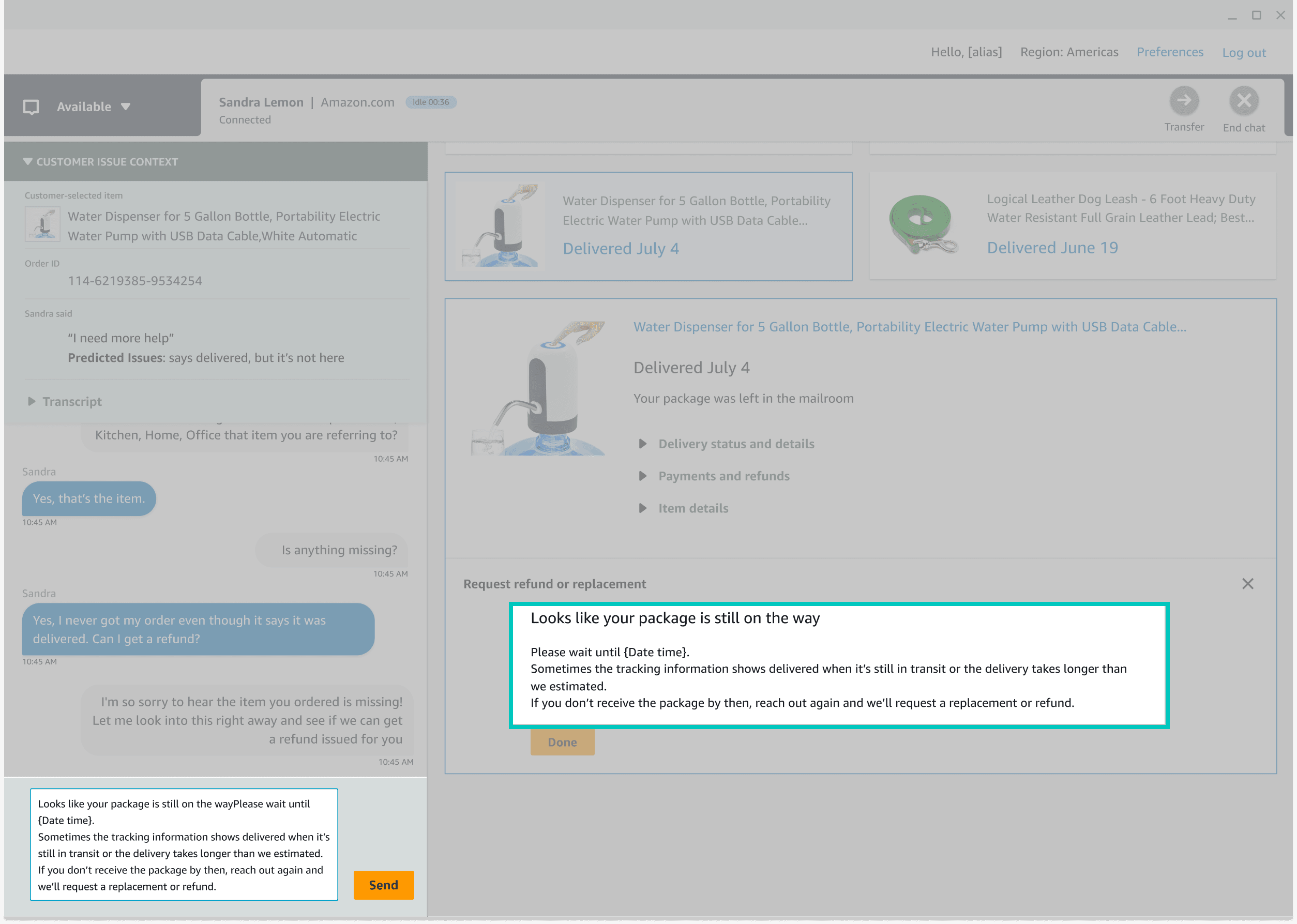Viewport: 1297px width, 924px height.
Task: Click the Transfer arrow icon
Action: 1184,101
